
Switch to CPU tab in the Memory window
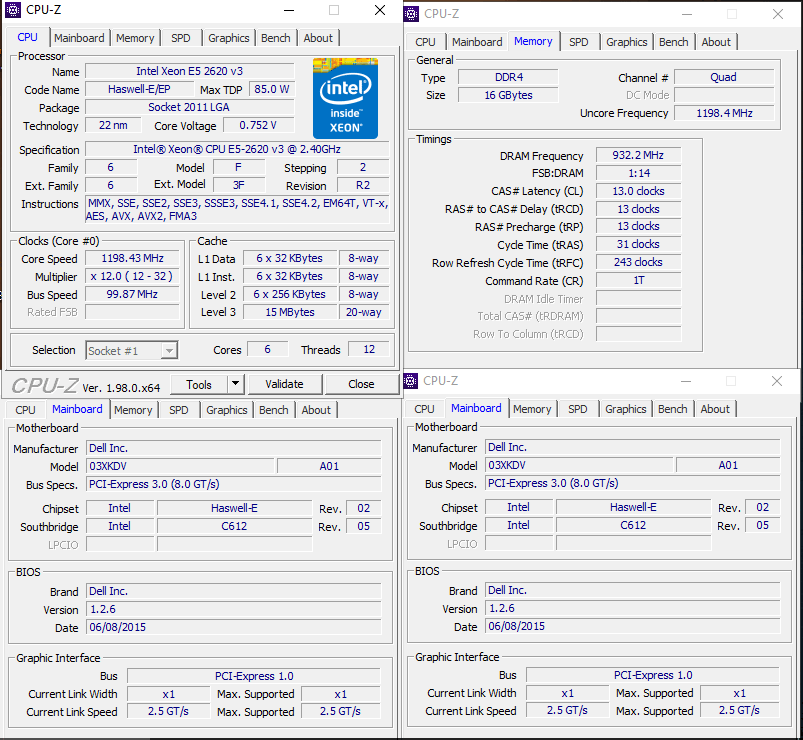[x=425, y=42]
